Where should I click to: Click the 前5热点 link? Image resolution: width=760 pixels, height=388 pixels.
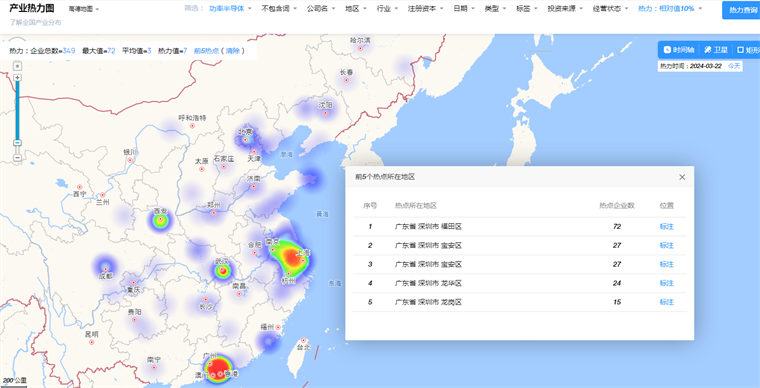[x=206, y=50]
